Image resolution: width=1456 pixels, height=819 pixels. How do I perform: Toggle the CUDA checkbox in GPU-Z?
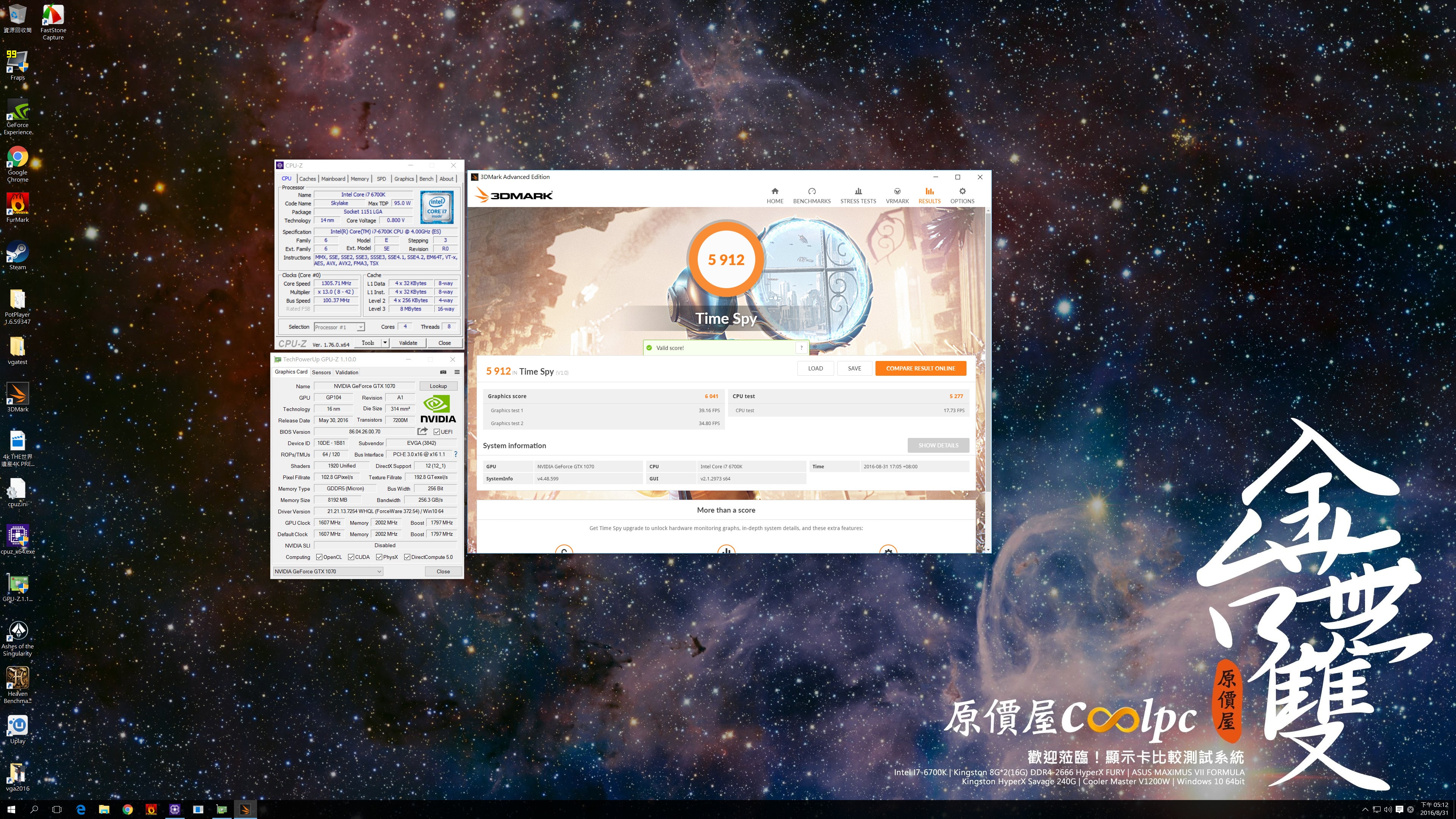tap(351, 557)
